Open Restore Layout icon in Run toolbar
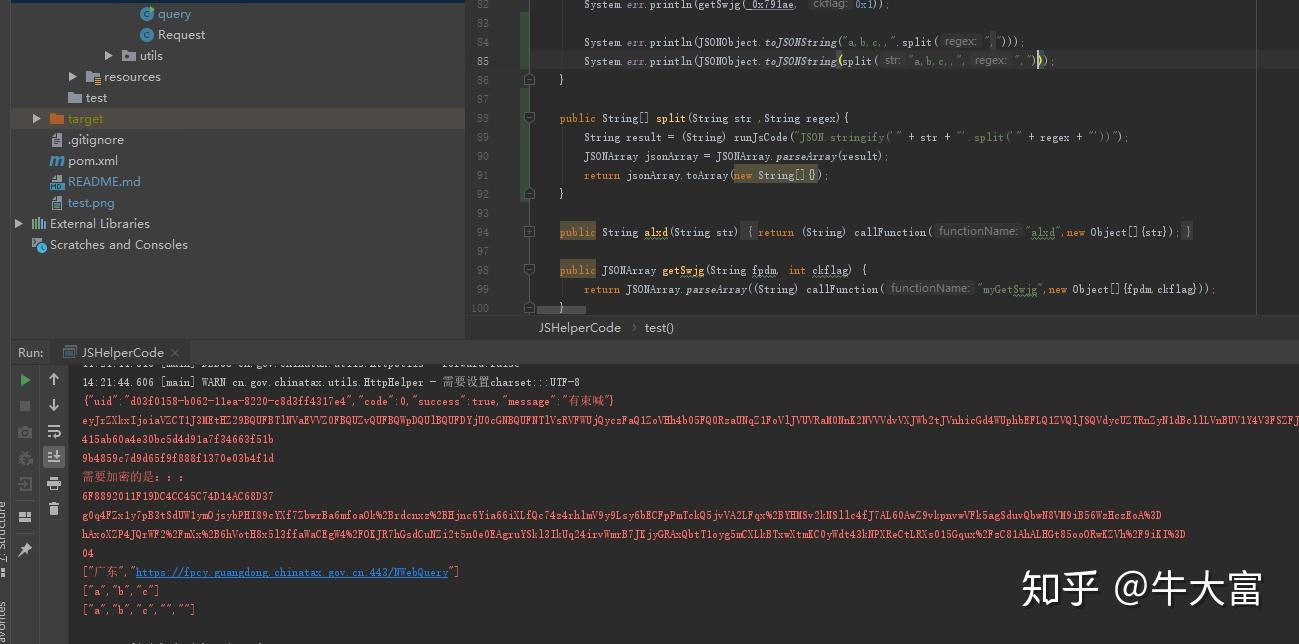The height and width of the screenshot is (644, 1299). [25, 516]
